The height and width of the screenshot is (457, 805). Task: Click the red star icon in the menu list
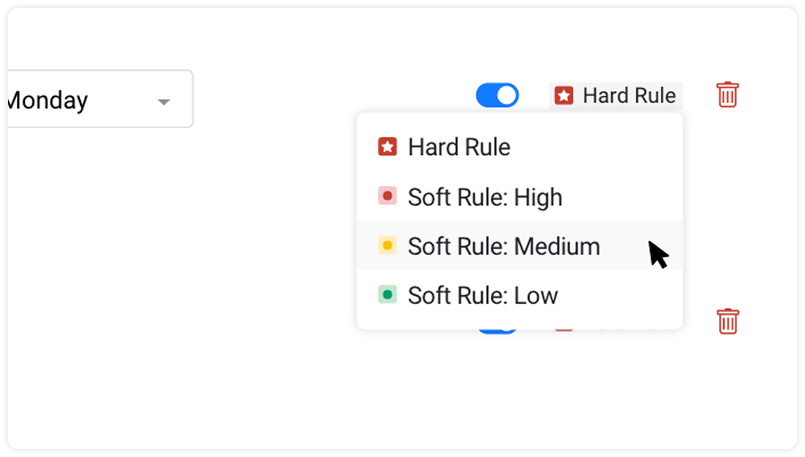pos(387,147)
